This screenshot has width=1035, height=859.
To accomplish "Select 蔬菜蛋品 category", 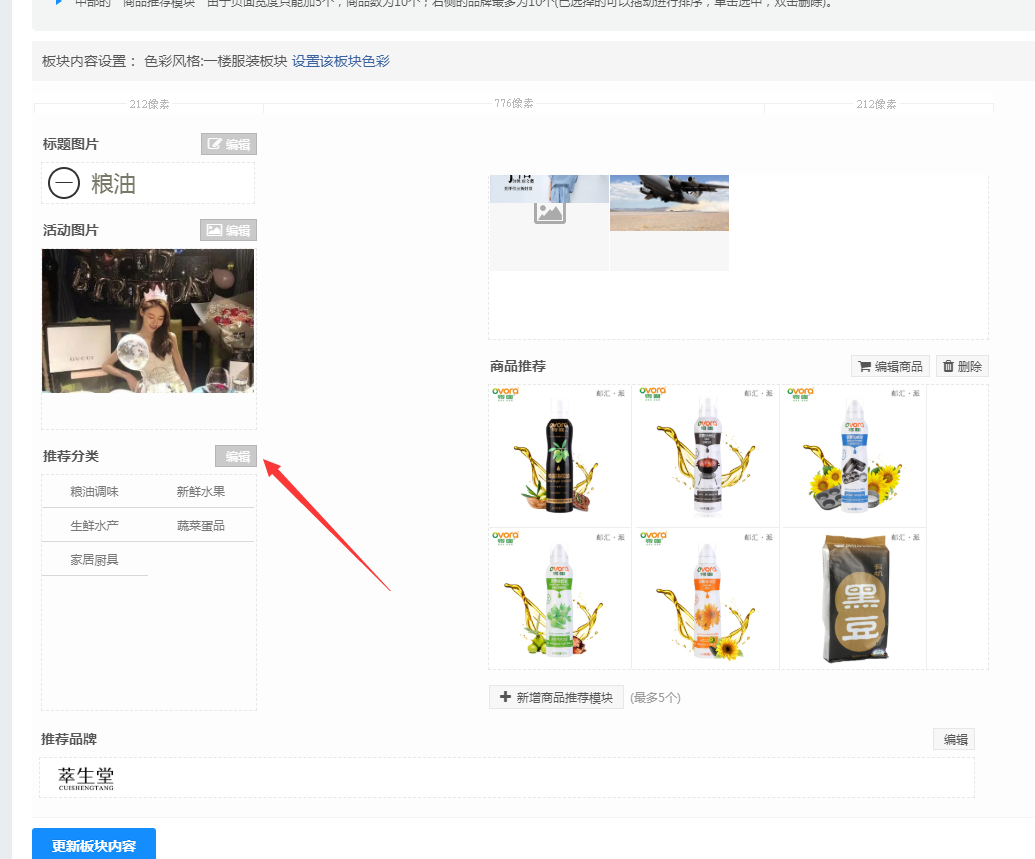I will [x=201, y=525].
